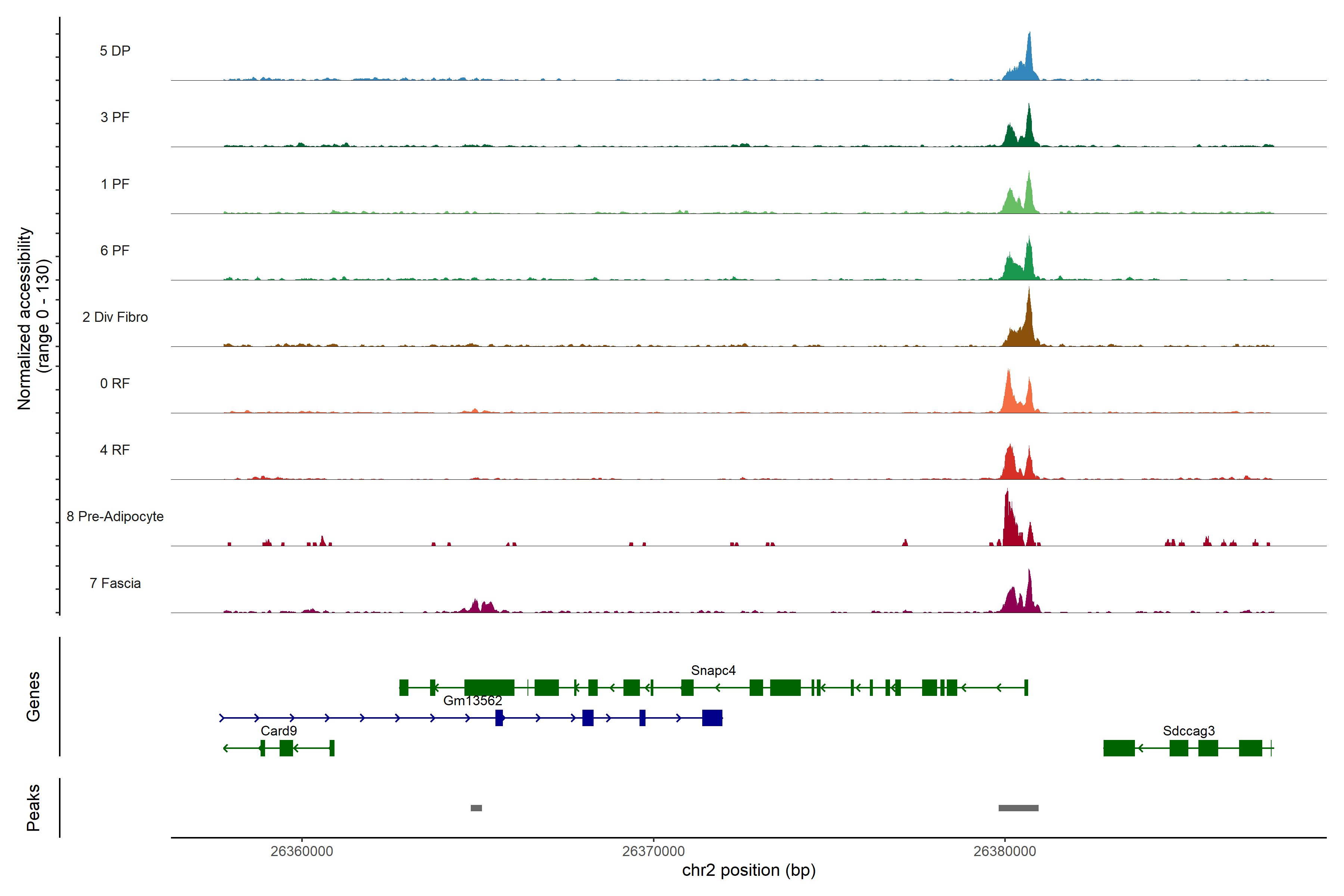Screen dimensions: 1344x896
Task: Click the Gm13562 gene label
Action: [473, 701]
